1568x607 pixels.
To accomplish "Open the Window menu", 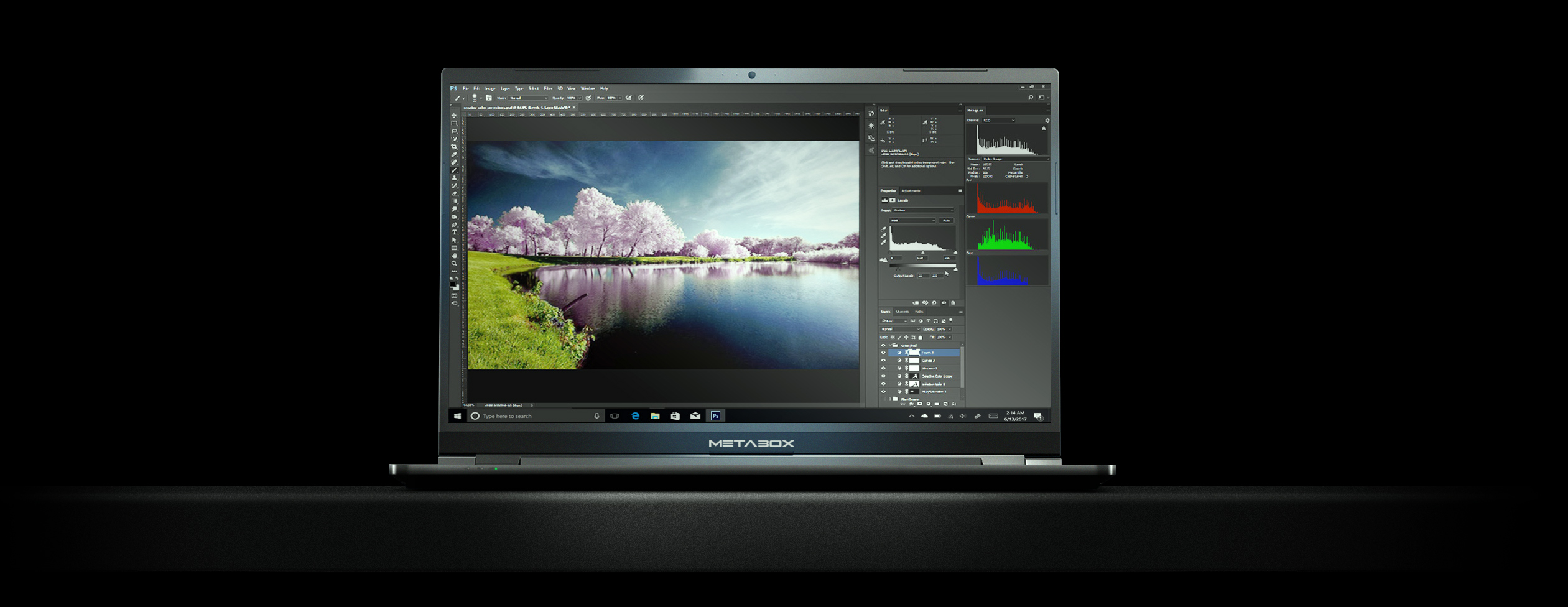I will coord(588,88).
